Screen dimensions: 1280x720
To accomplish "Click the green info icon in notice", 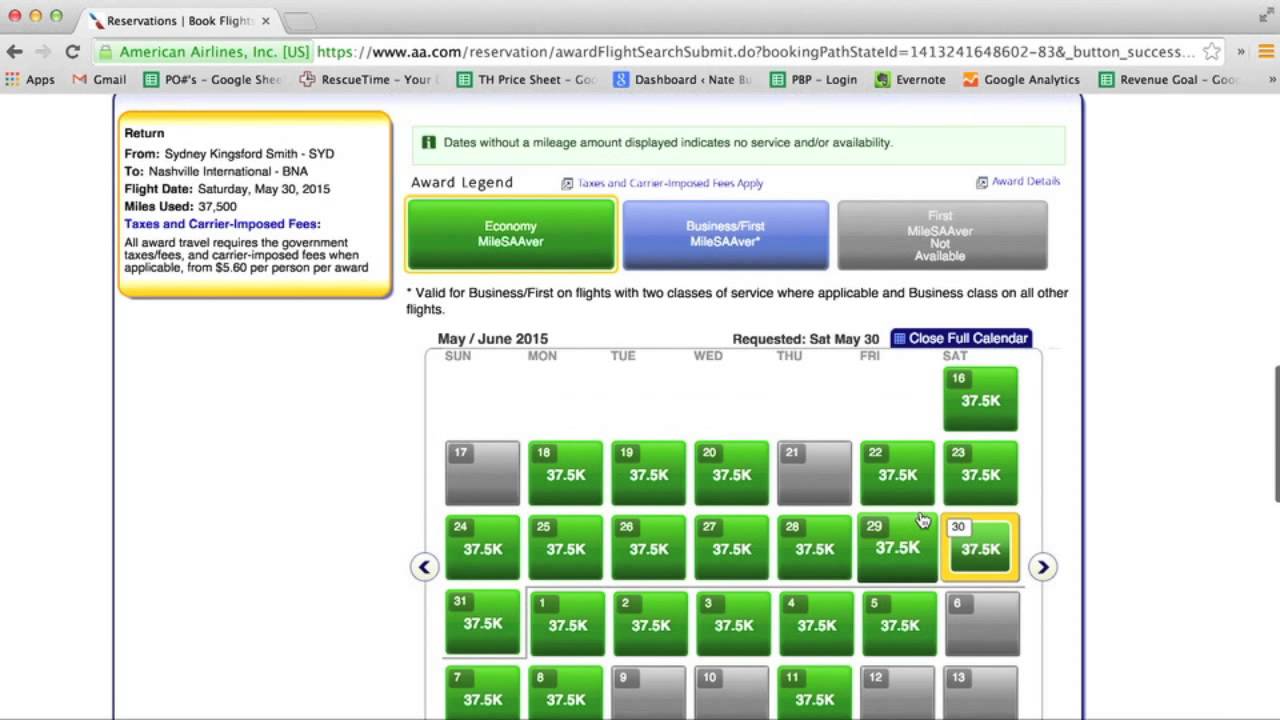I will click(x=429, y=142).
